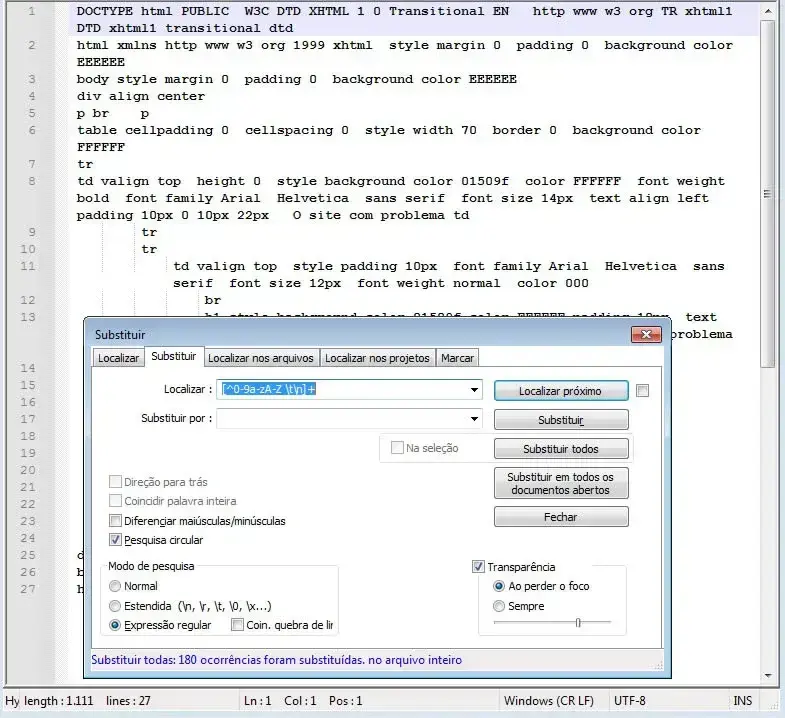Click the 'Substituir todos' button
This screenshot has height=718, width=785.
(561, 449)
